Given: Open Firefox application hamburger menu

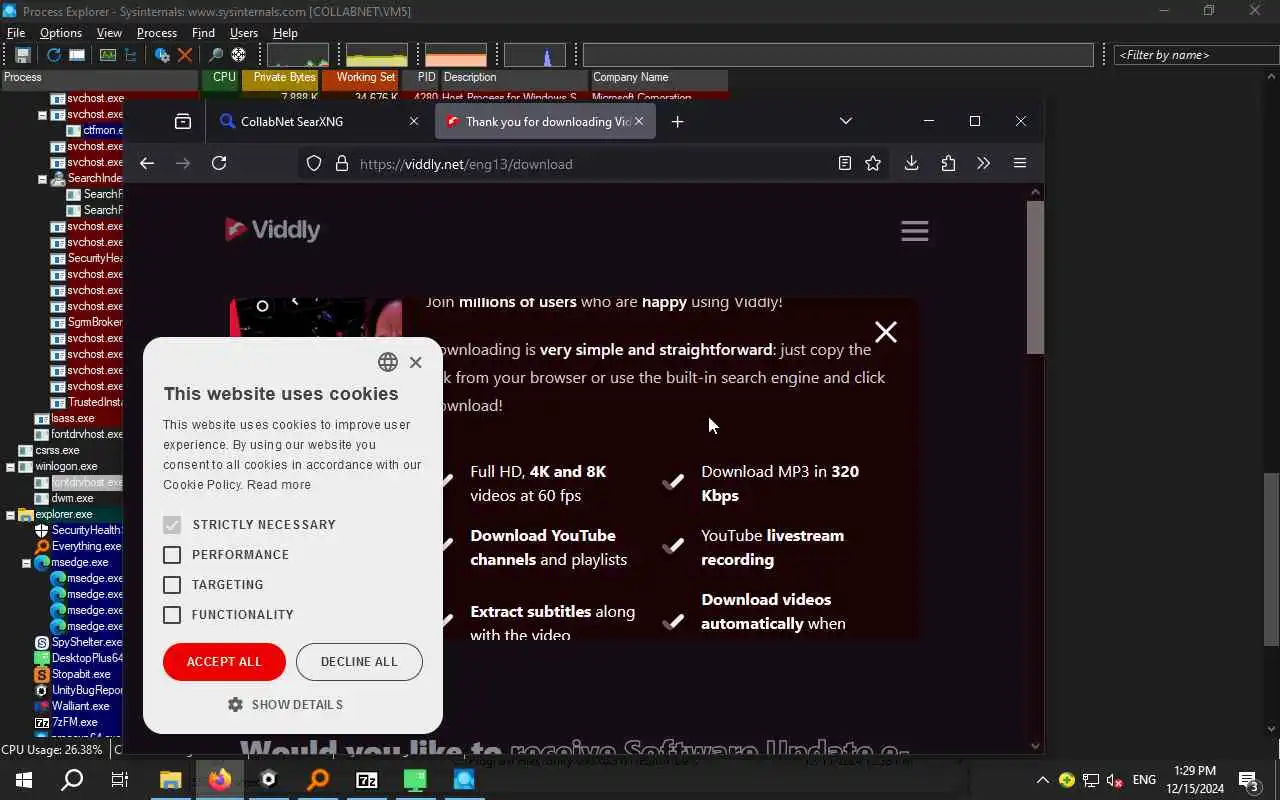Looking at the screenshot, I should point(1020,163).
